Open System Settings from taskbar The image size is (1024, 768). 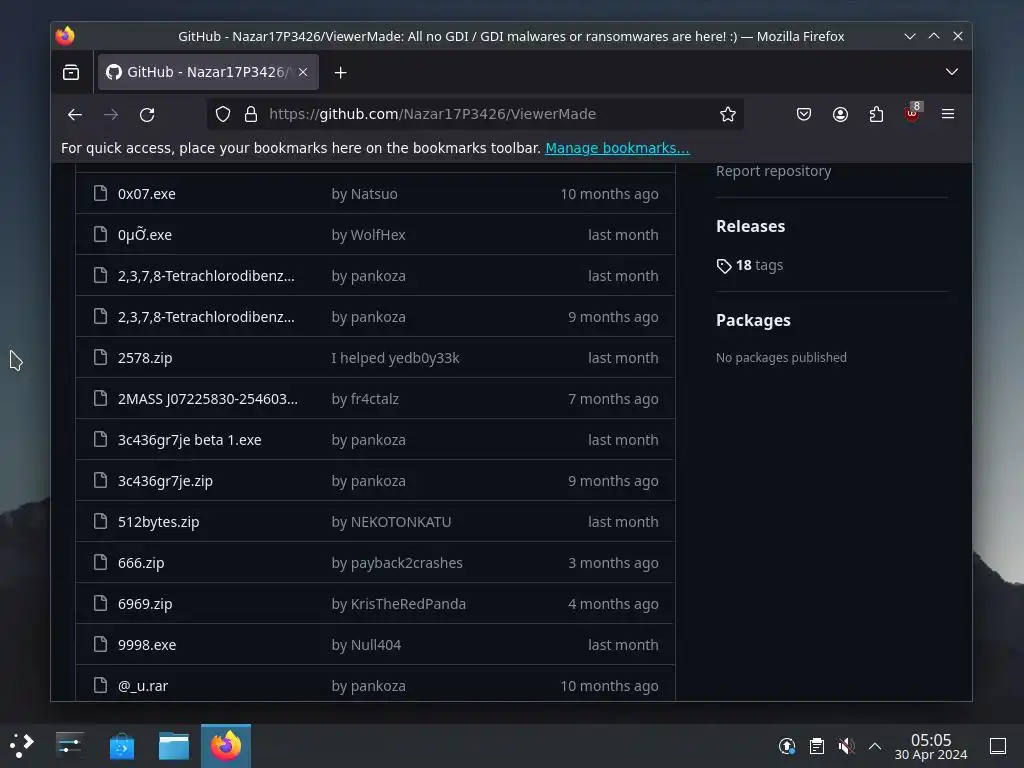pyautogui.click(x=69, y=745)
